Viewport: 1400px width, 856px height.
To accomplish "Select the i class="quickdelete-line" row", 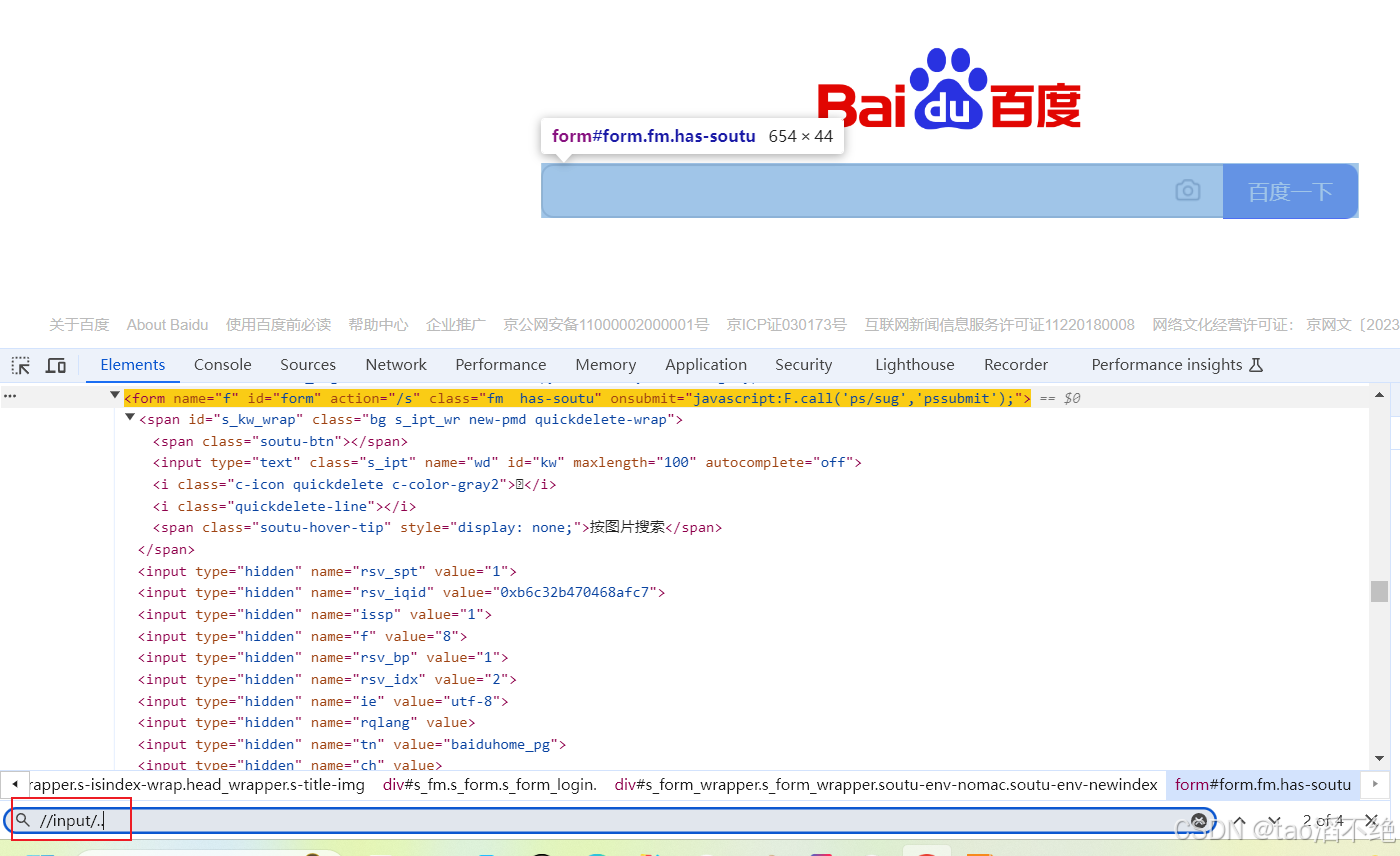I will point(284,506).
